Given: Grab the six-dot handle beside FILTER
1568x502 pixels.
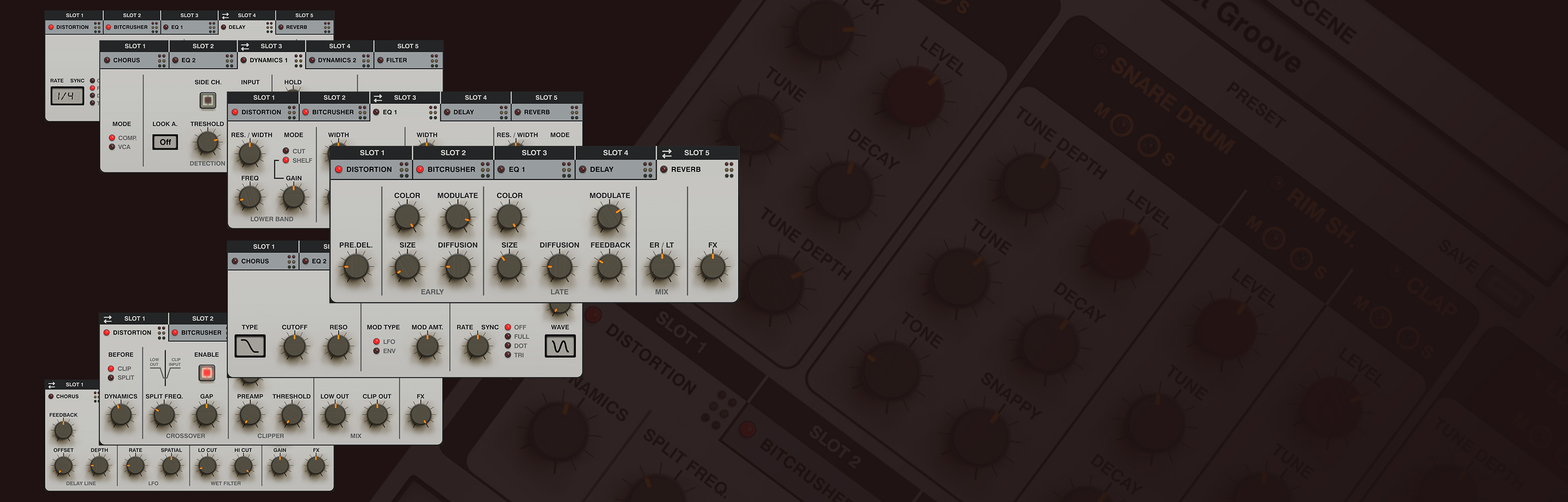Looking at the screenshot, I should click(x=434, y=60).
